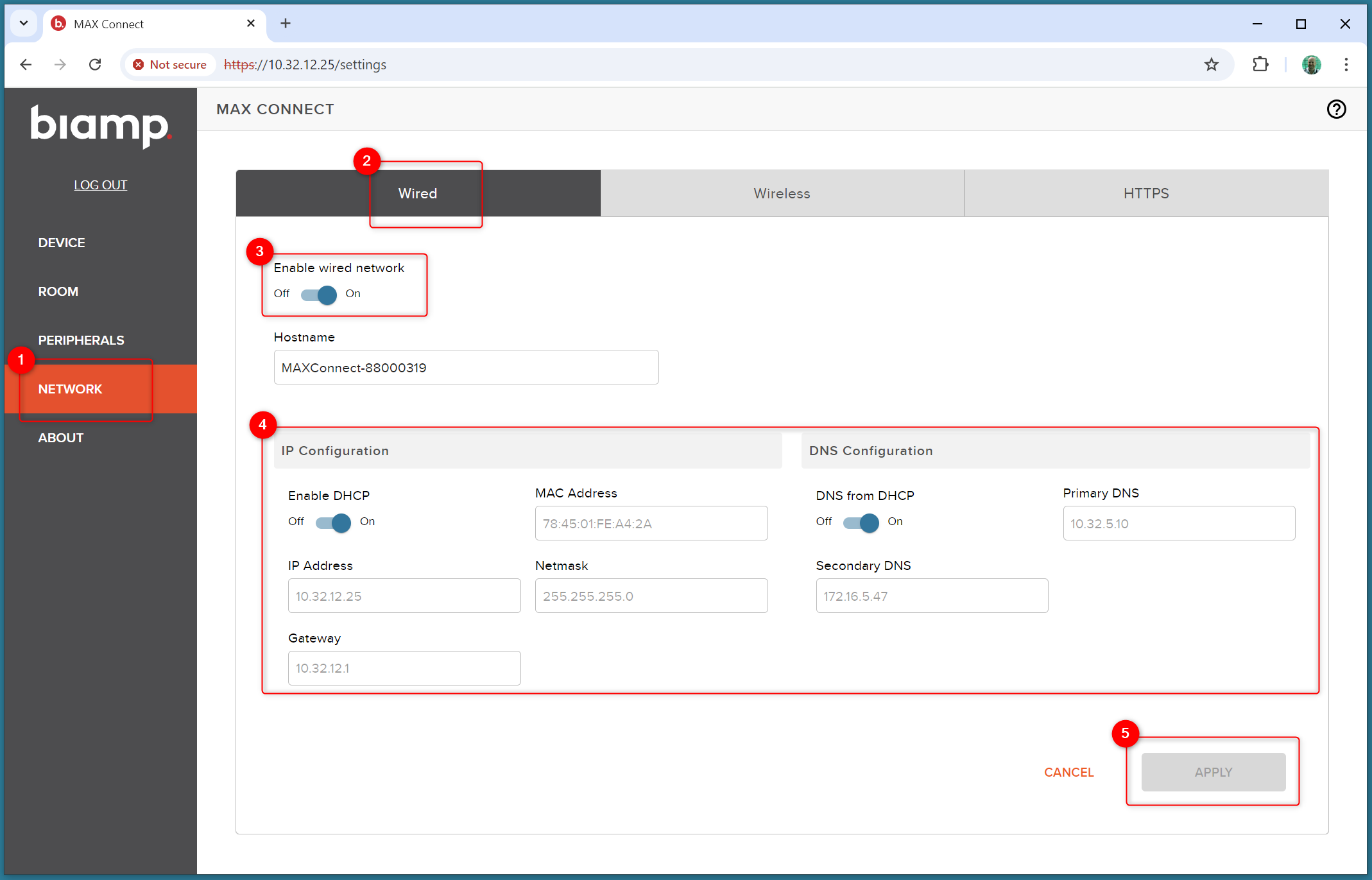Switch to the Wireless tab
The width and height of the screenshot is (1372, 880).
pyautogui.click(x=782, y=193)
